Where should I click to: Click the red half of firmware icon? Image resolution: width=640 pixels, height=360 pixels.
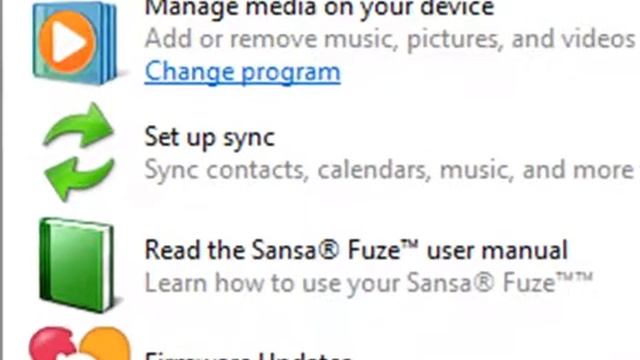52,343
